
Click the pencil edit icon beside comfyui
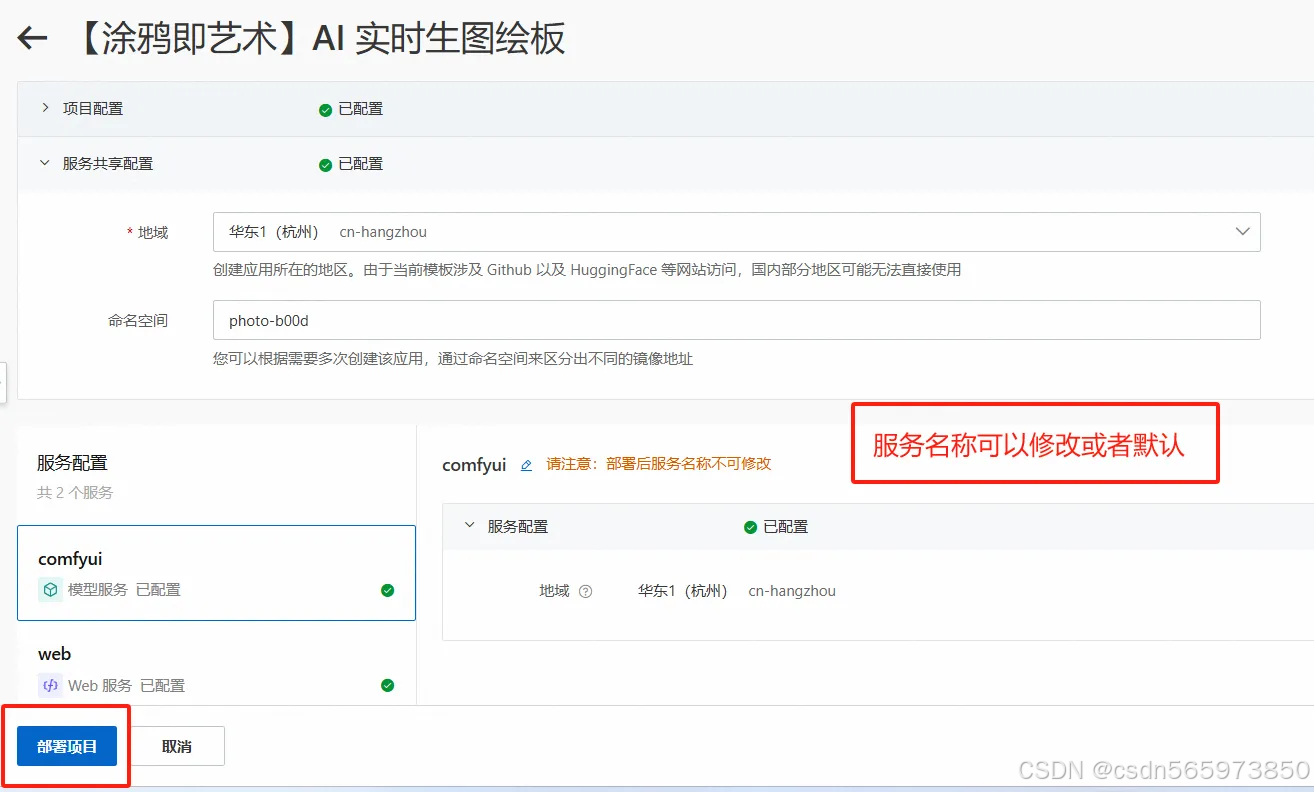coord(526,464)
